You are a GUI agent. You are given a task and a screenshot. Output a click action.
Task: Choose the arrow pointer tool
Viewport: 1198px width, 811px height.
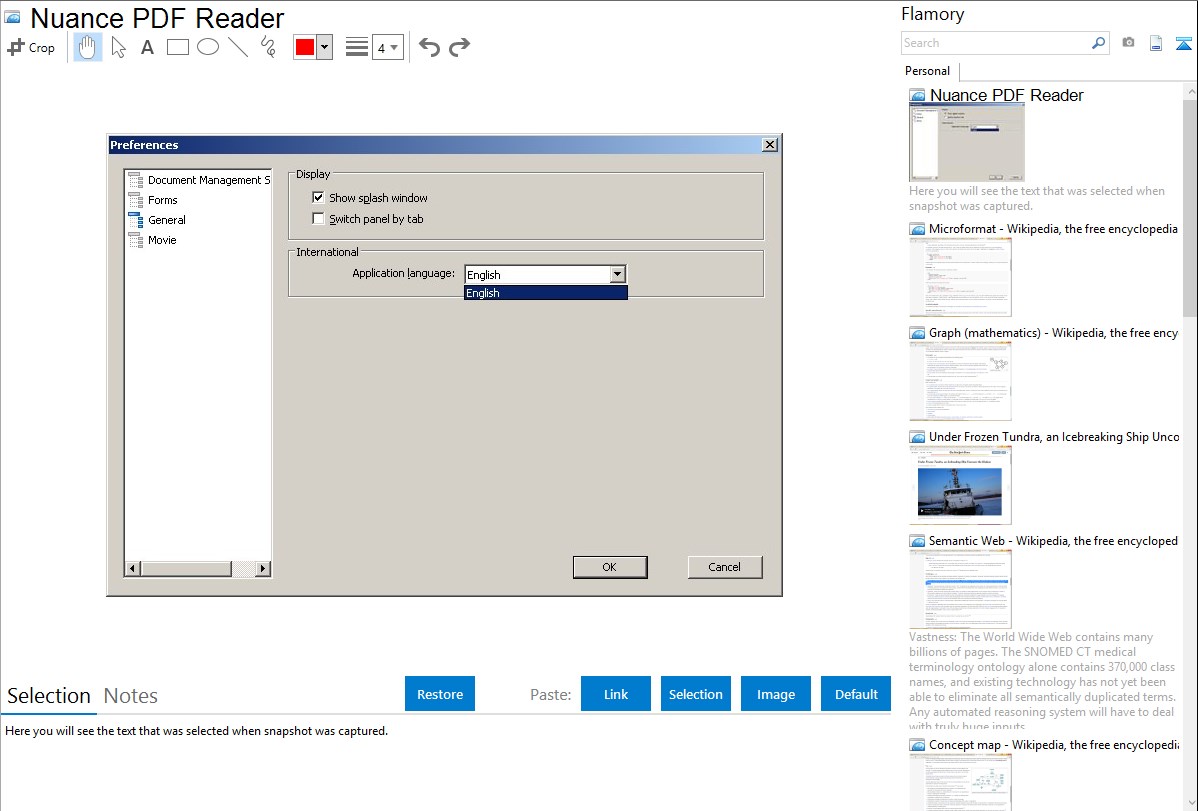tap(118, 47)
